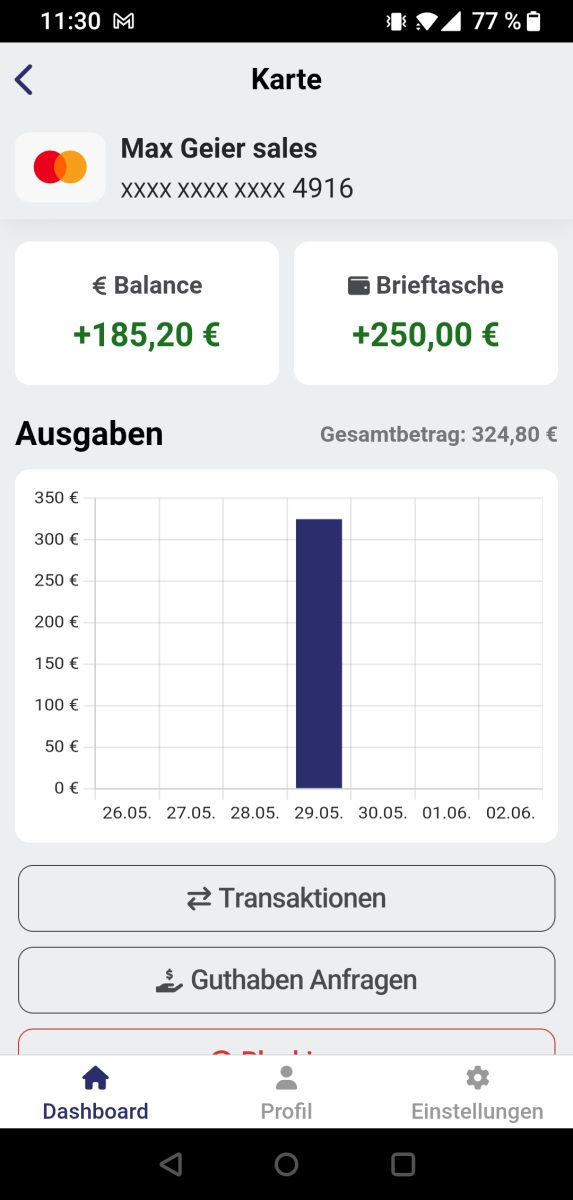Tap the Android home circle button
This screenshot has width=573, height=1200.
click(286, 1164)
